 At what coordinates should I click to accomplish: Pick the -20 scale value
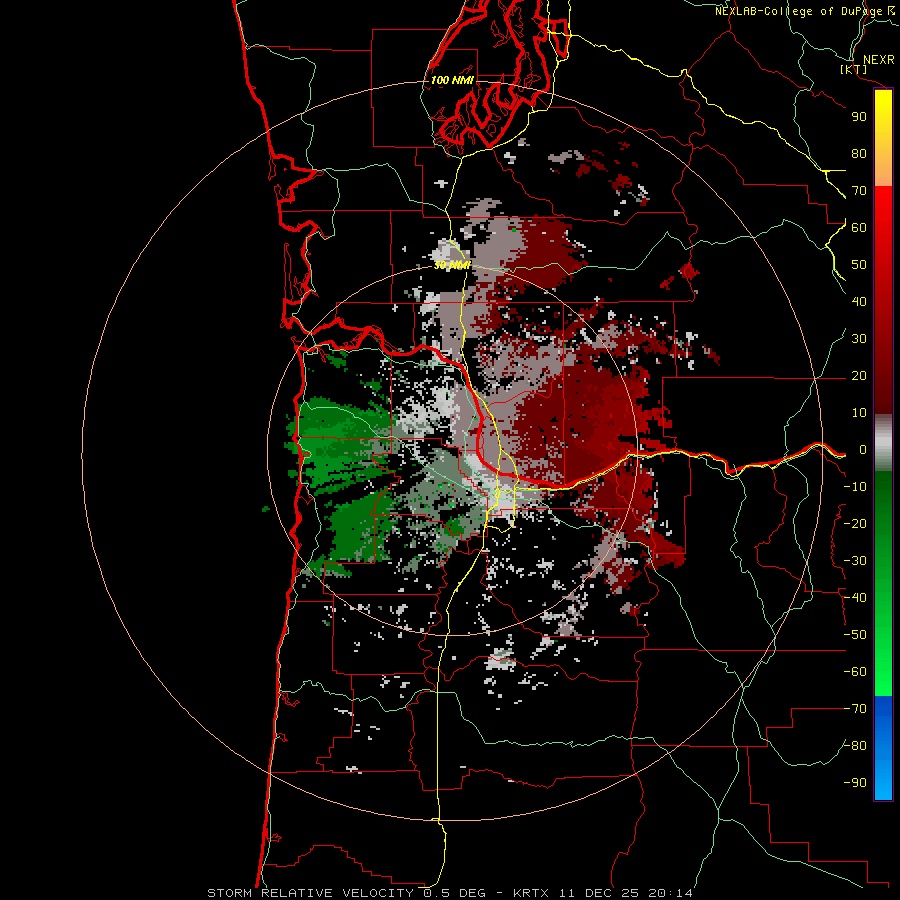point(855,524)
